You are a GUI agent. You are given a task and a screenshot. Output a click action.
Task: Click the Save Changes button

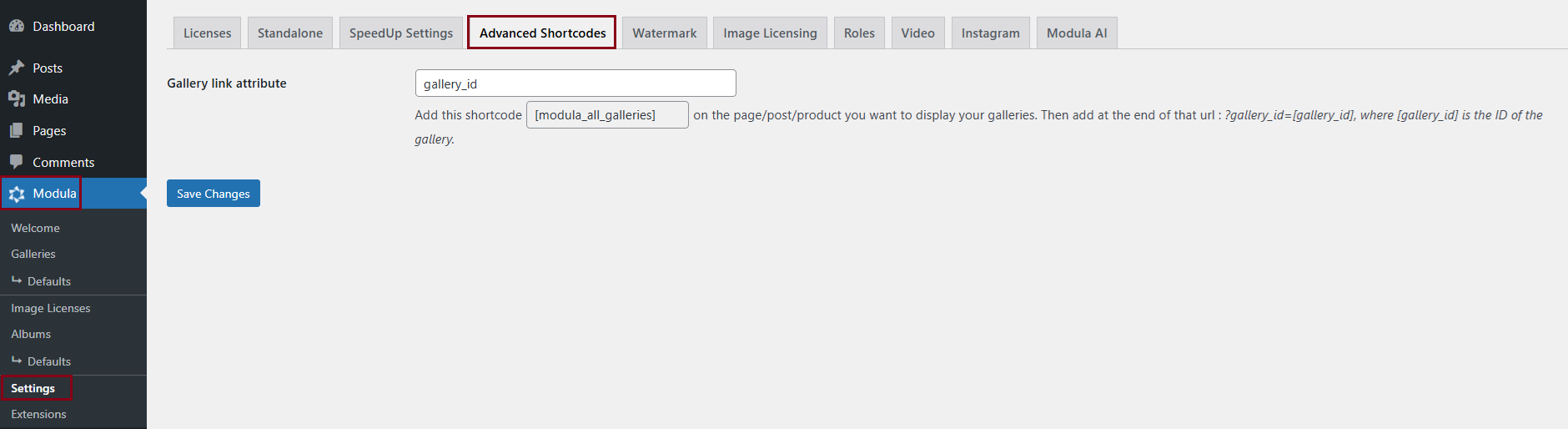click(214, 194)
